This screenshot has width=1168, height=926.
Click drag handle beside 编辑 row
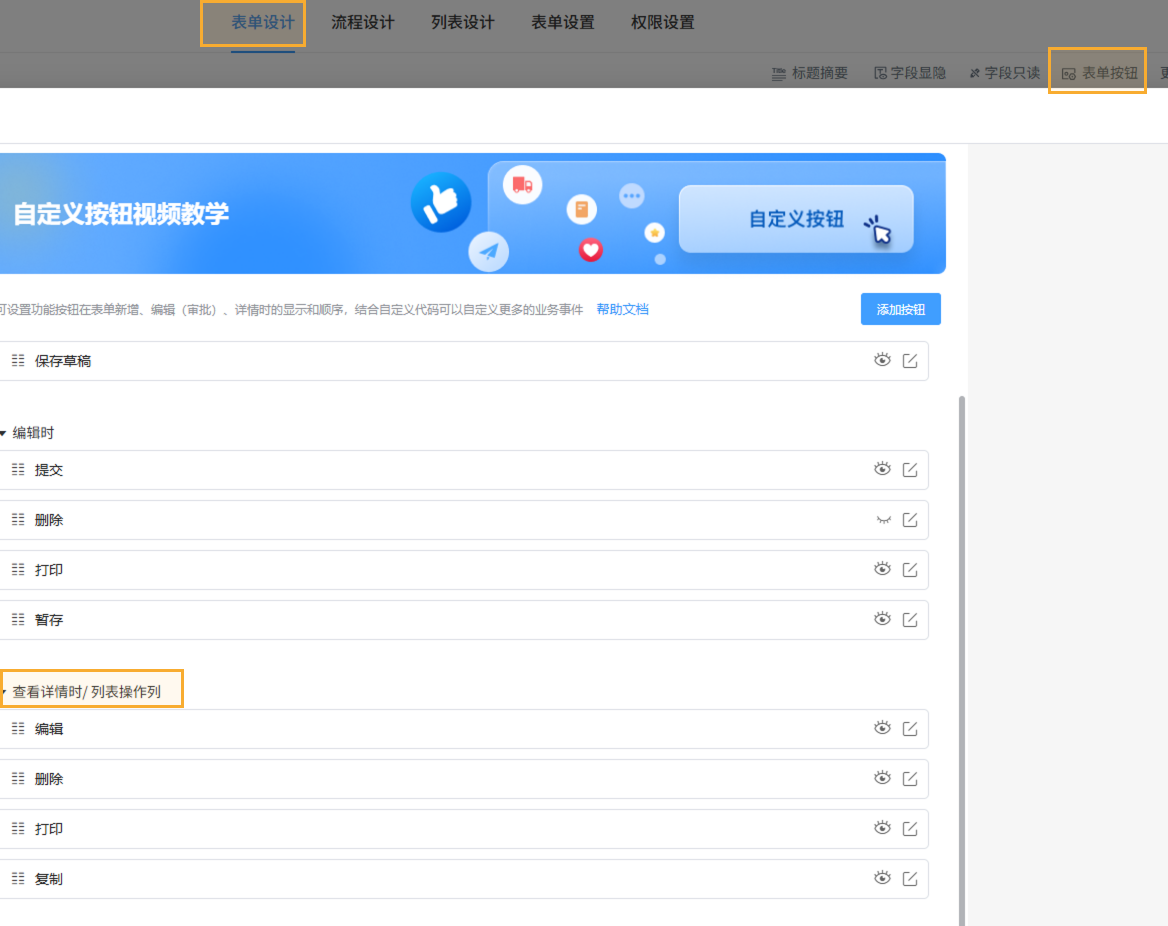(x=18, y=729)
